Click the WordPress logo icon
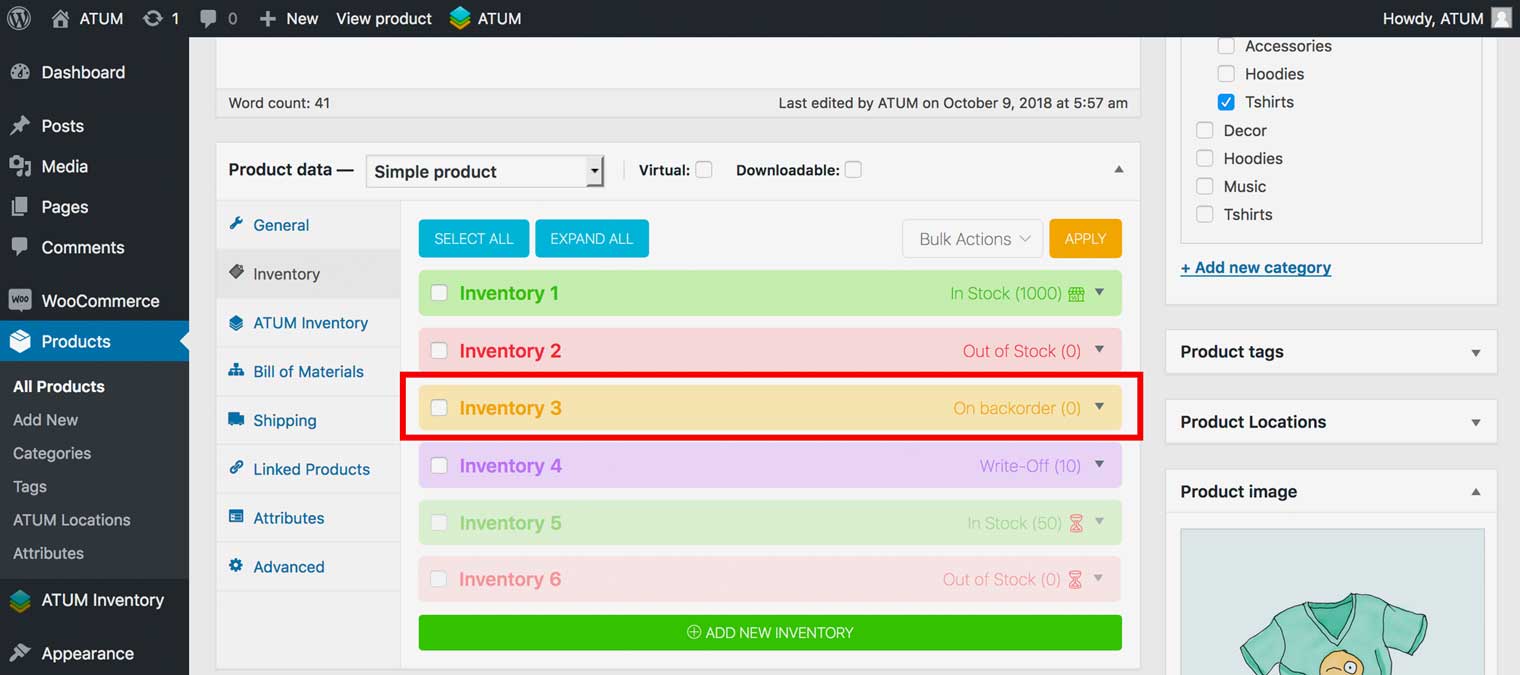 (19, 18)
